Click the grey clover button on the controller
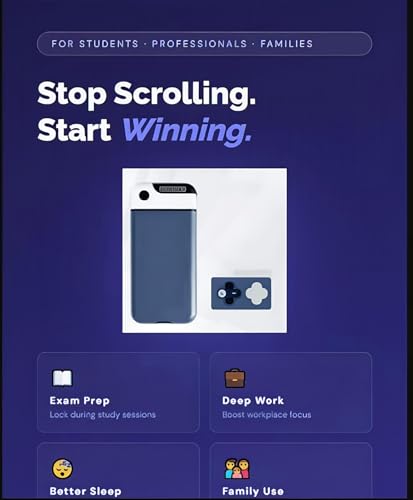 (257, 293)
